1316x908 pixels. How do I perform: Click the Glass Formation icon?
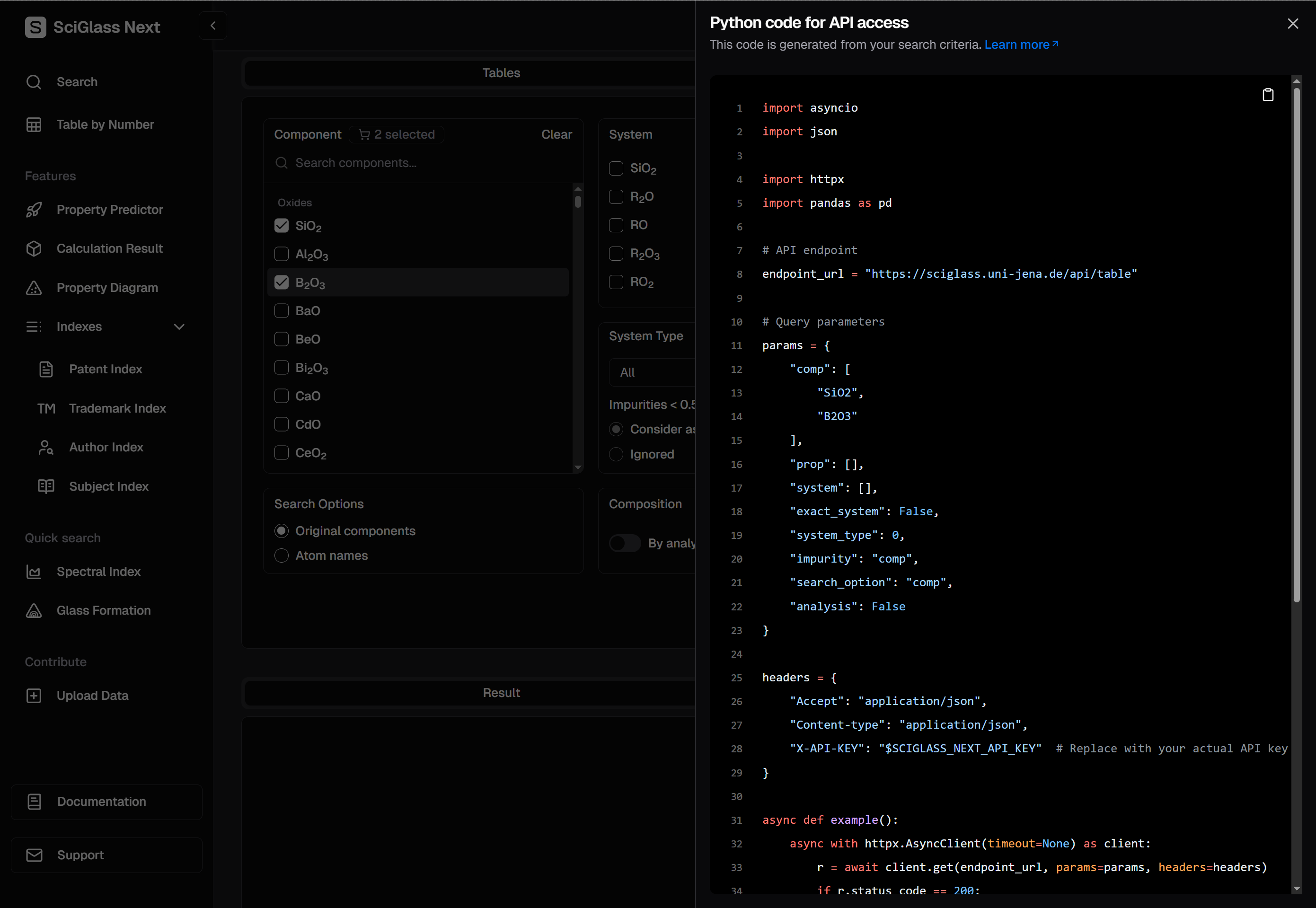point(34,610)
